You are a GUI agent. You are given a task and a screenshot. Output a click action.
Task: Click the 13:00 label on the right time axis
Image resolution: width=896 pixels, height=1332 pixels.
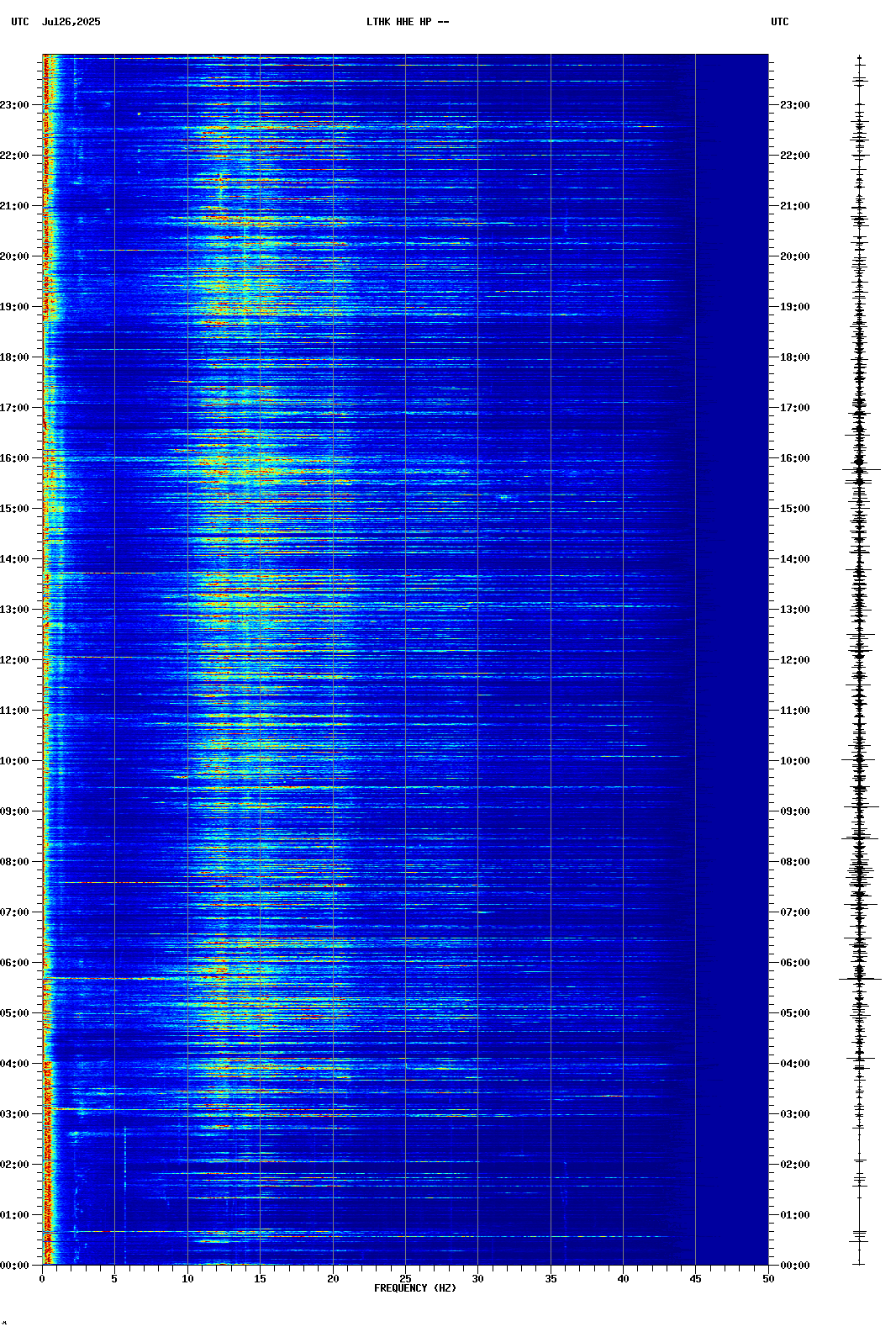point(795,610)
